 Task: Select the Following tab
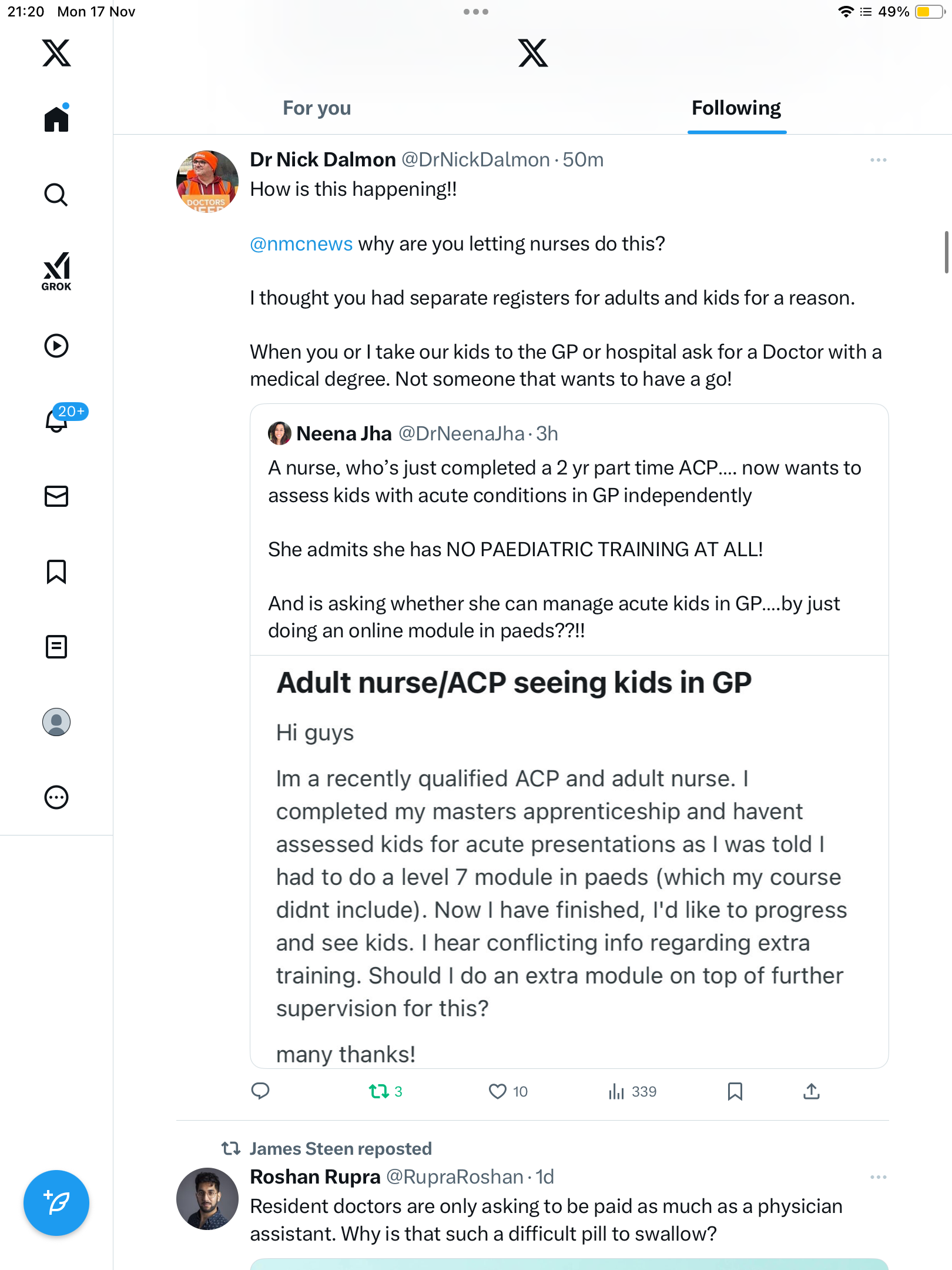(x=736, y=108)
